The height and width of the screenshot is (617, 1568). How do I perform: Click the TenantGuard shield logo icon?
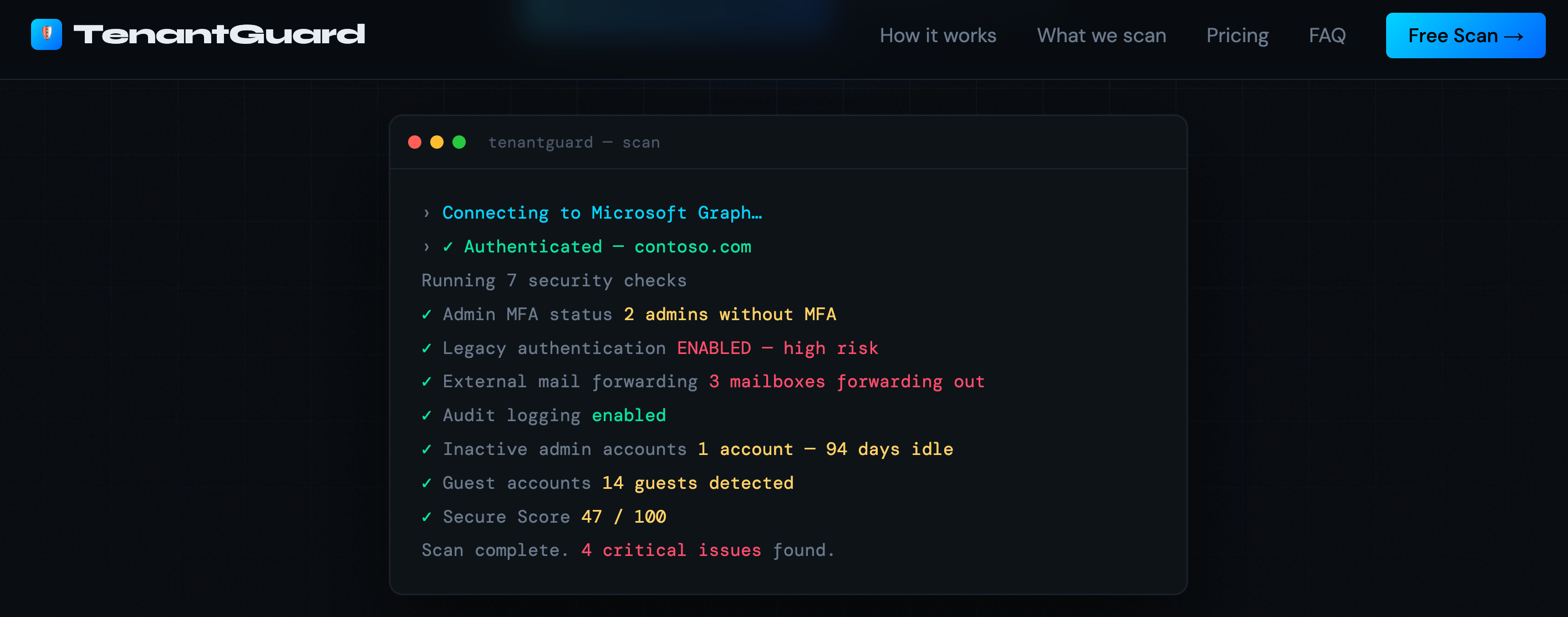[x=46, y=34]
